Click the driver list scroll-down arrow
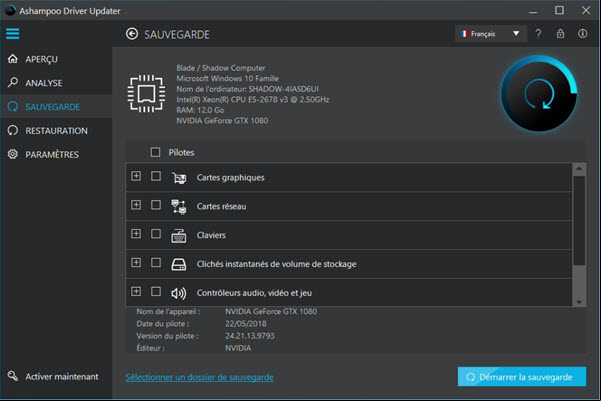Screen dimensions: 601x401 pos(579,302)
